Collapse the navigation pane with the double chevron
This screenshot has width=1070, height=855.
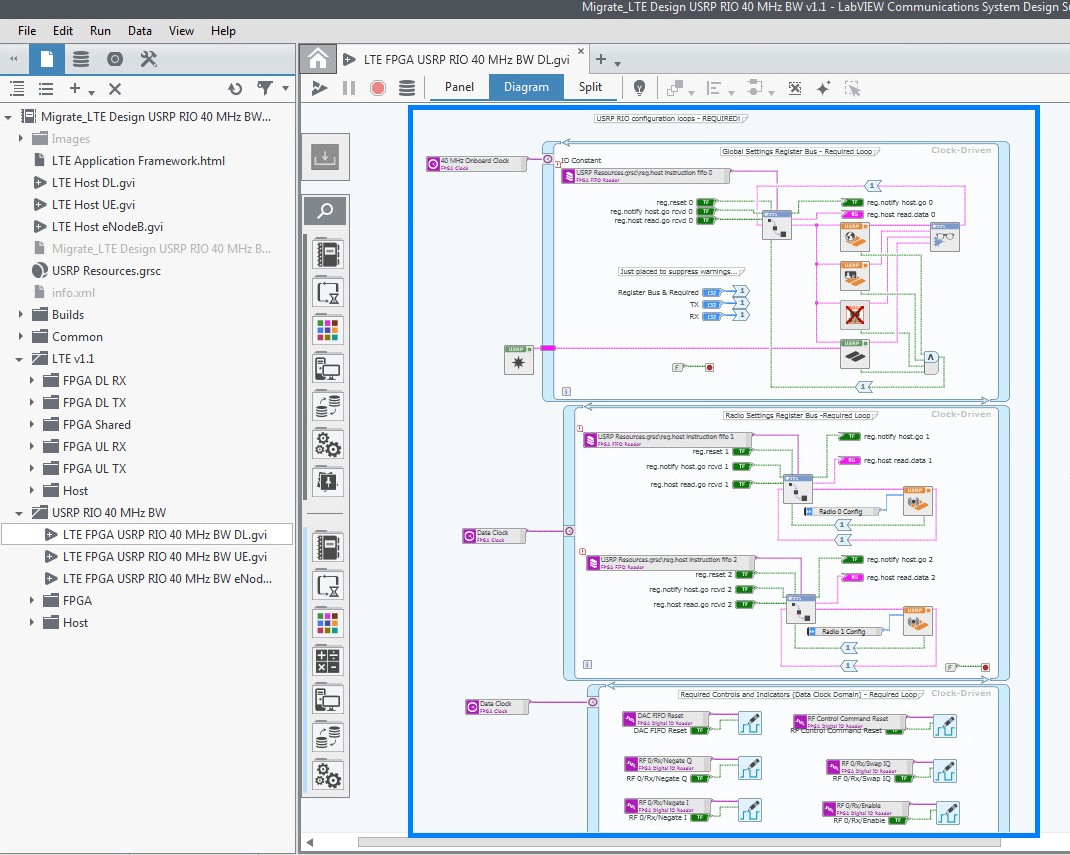pos(14,59)
